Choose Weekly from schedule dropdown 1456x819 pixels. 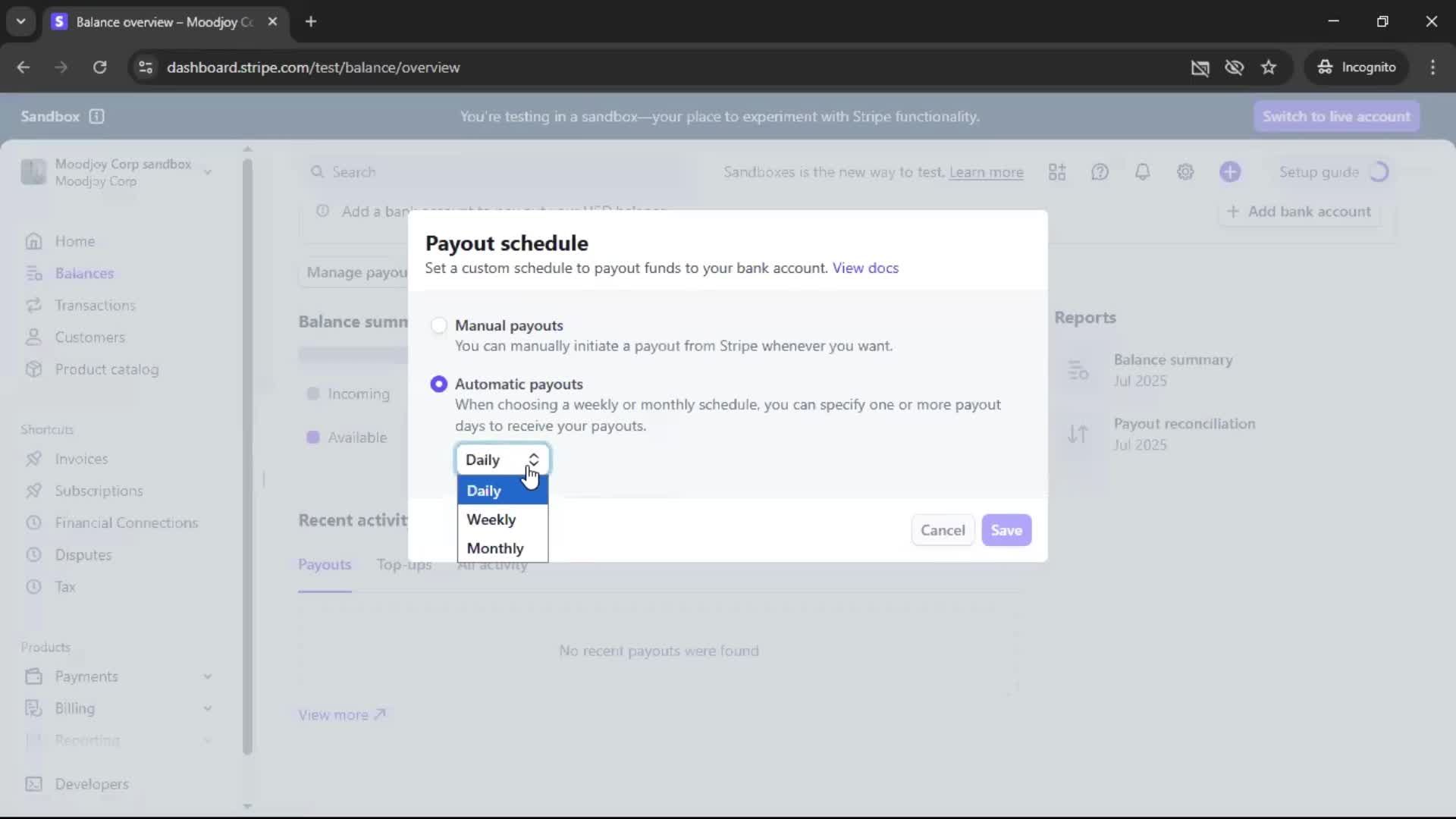491,519
